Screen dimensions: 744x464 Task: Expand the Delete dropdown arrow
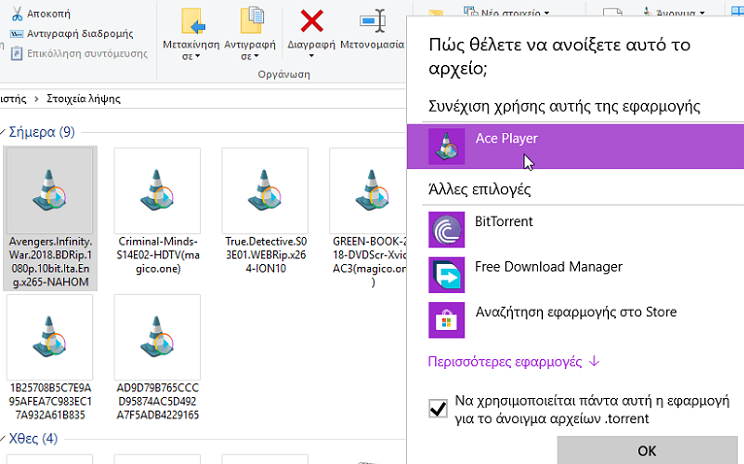pyautogui.click(x=312, y=56)
